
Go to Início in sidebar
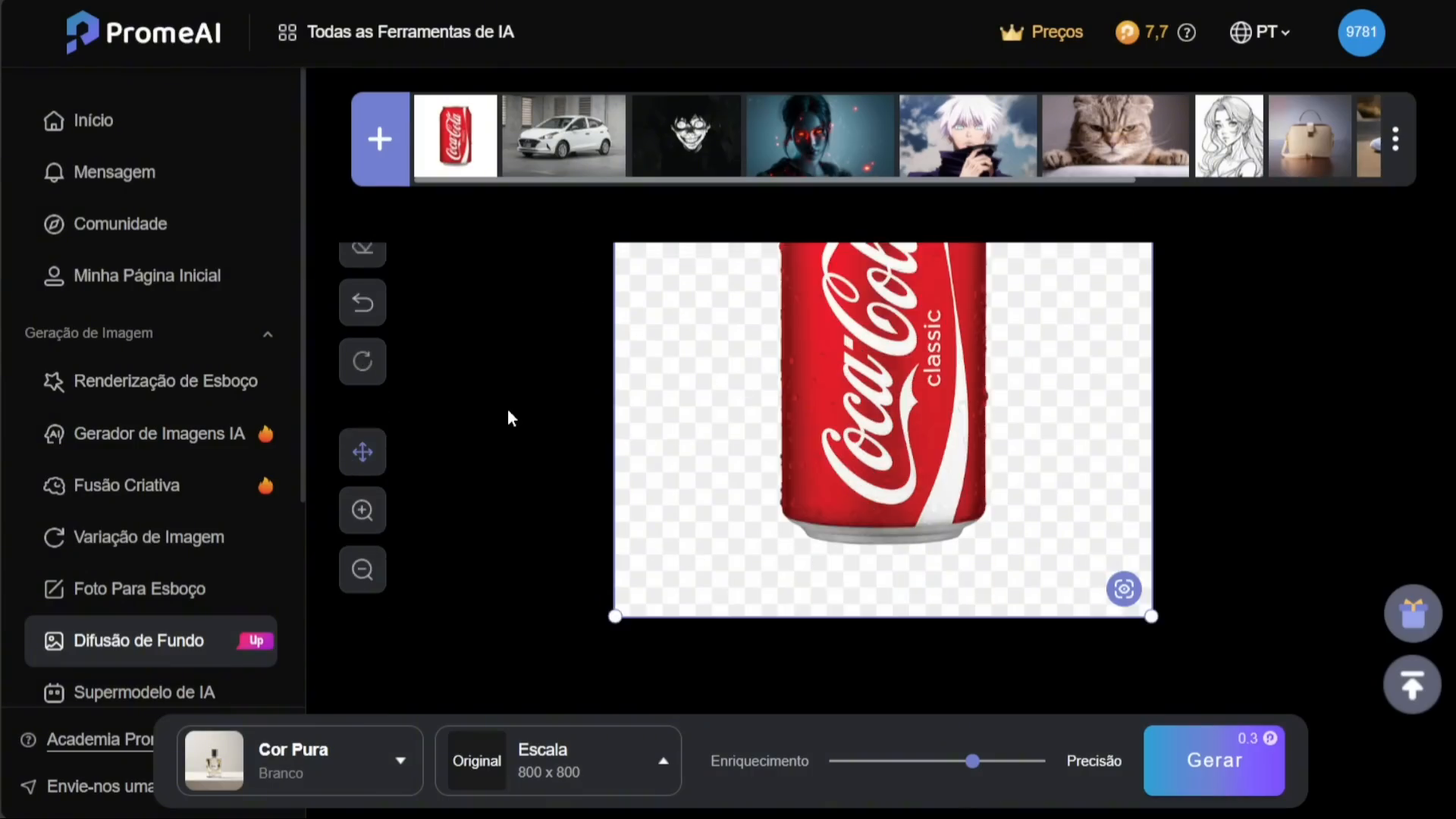78,121
